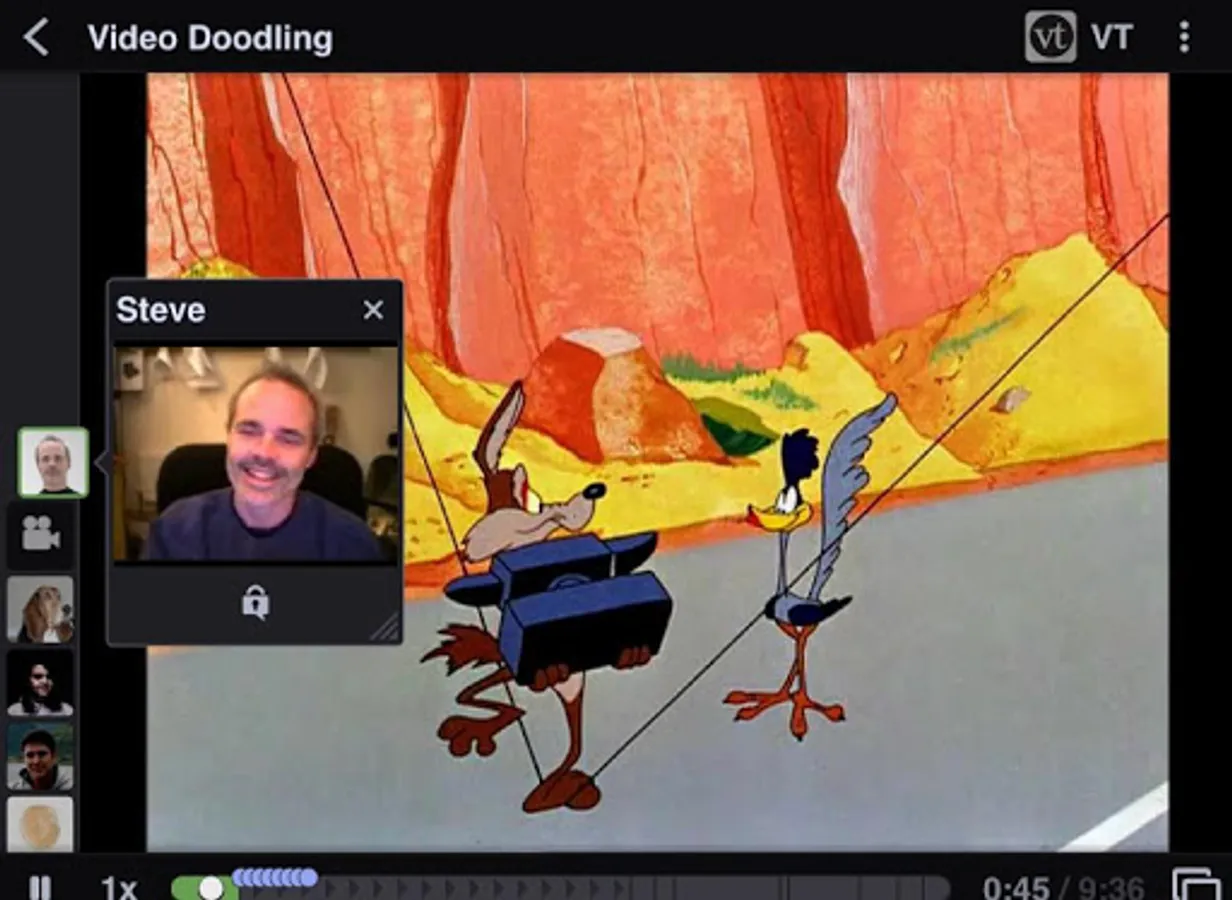Click the white playhead on timeline

coord(211,888)
